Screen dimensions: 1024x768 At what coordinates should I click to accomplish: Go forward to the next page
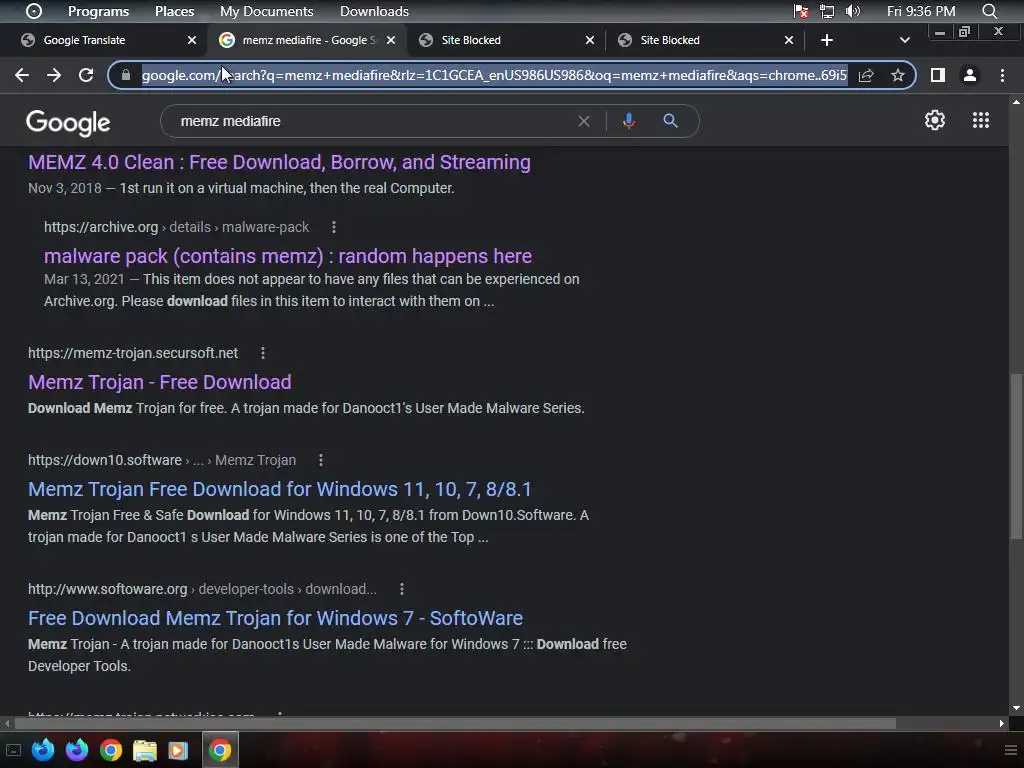(x=54, y=75)
